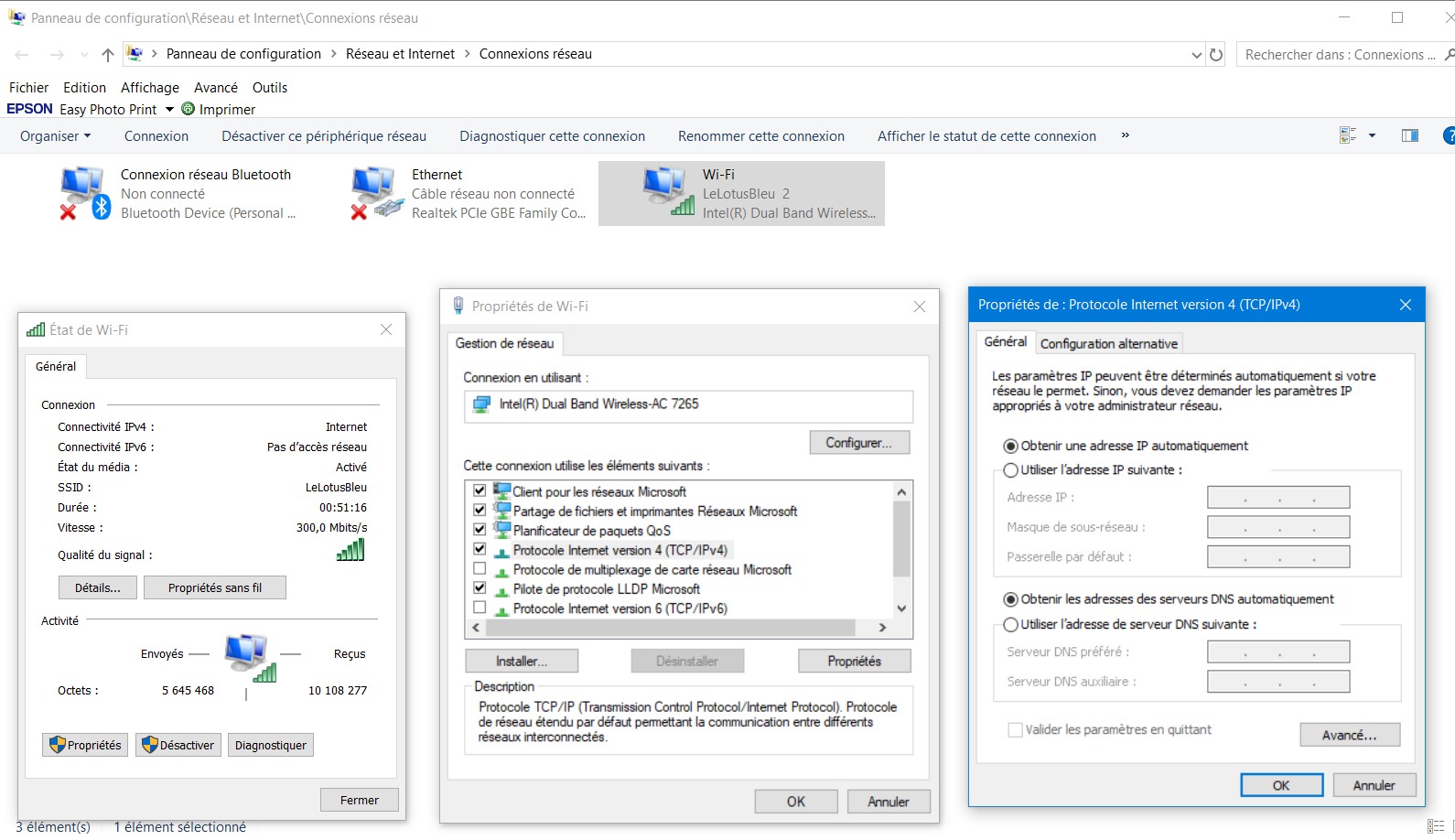
Task: Open the EPSON Easy Photo Print dropdown
Action: 169,110
